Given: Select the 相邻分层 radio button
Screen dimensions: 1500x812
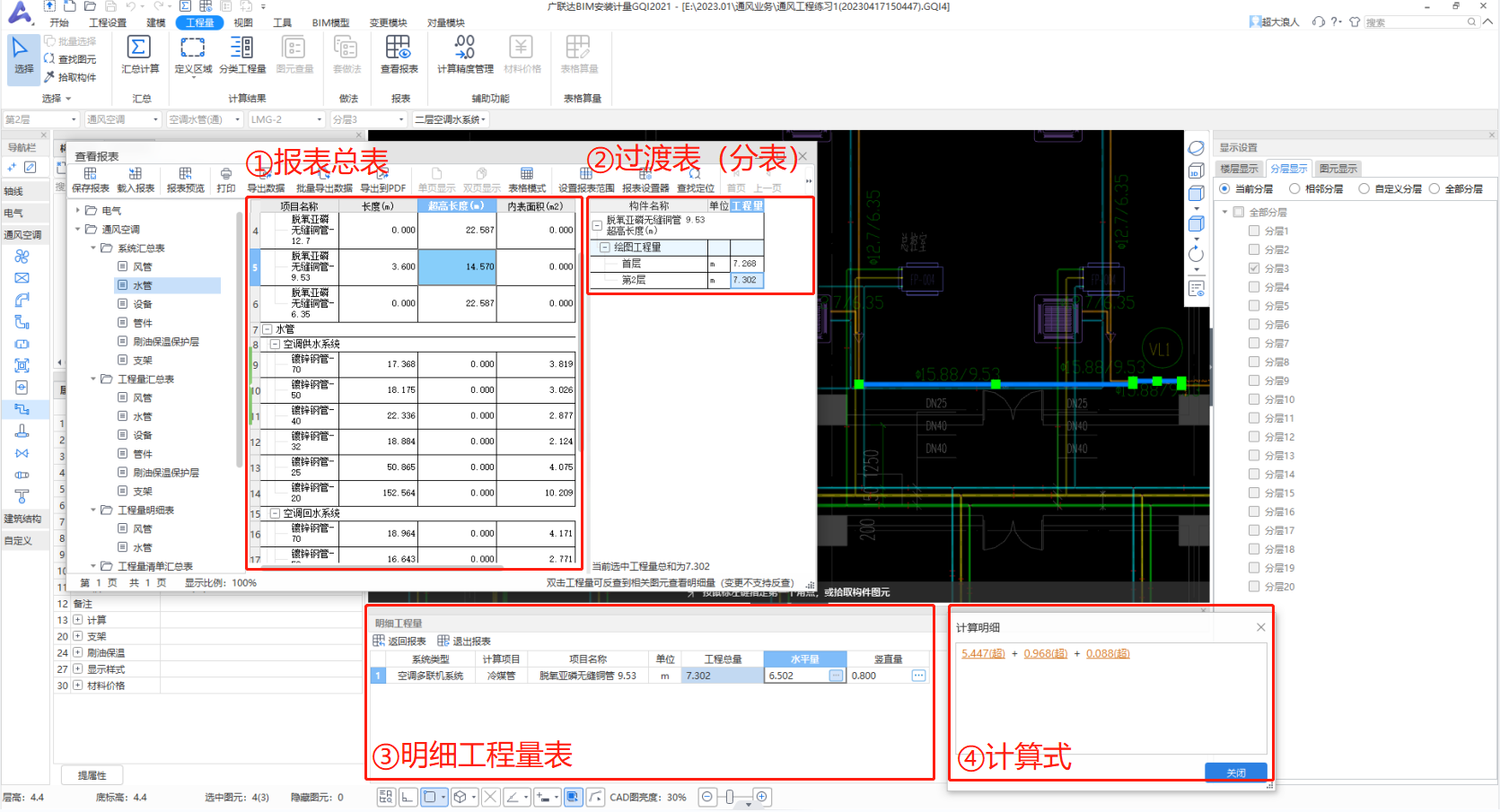Looking at the screenshot, I should click(1294, 188).
